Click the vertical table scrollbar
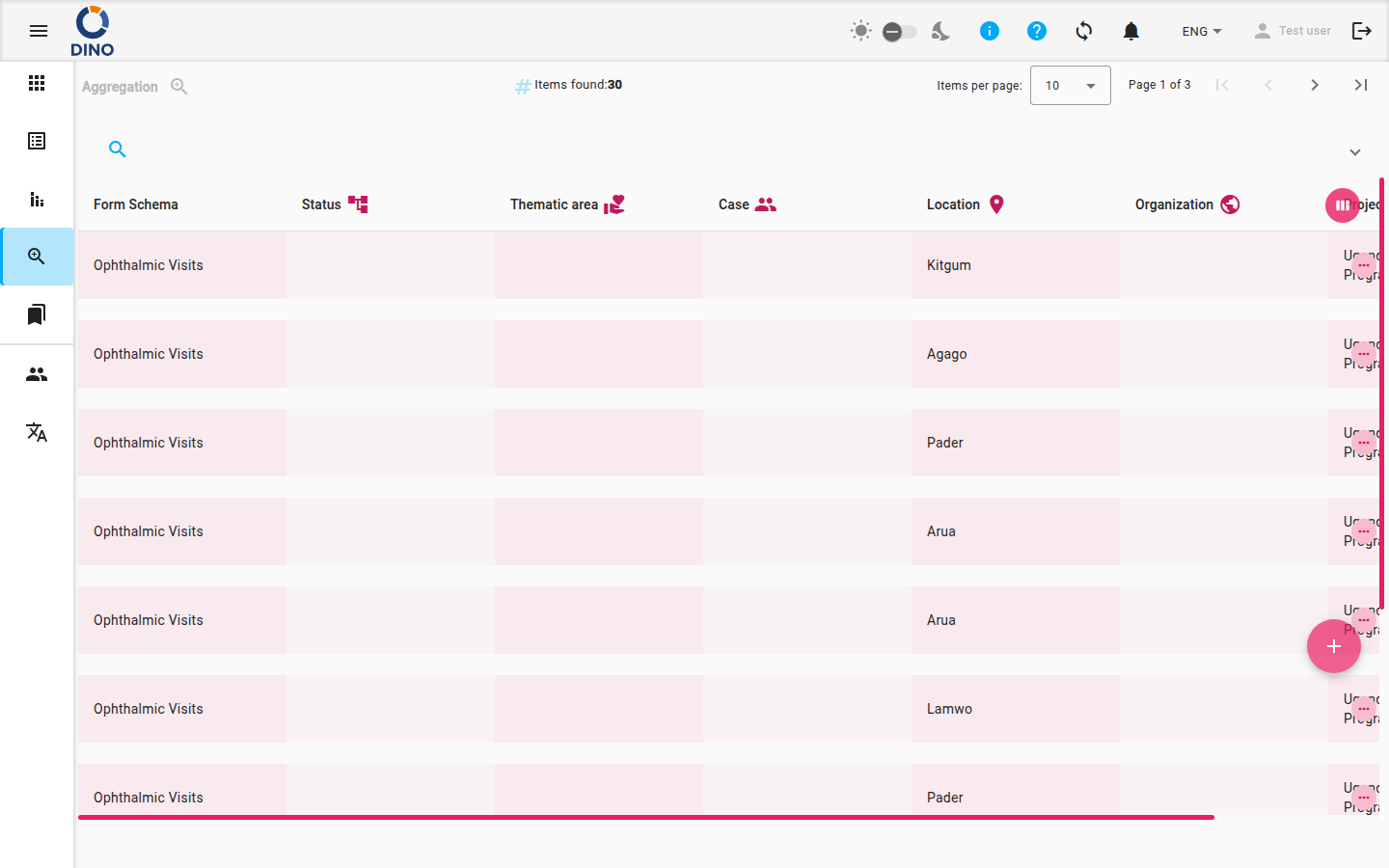Viewport: 1389px width, 868px height. [x=1382, y=394]
